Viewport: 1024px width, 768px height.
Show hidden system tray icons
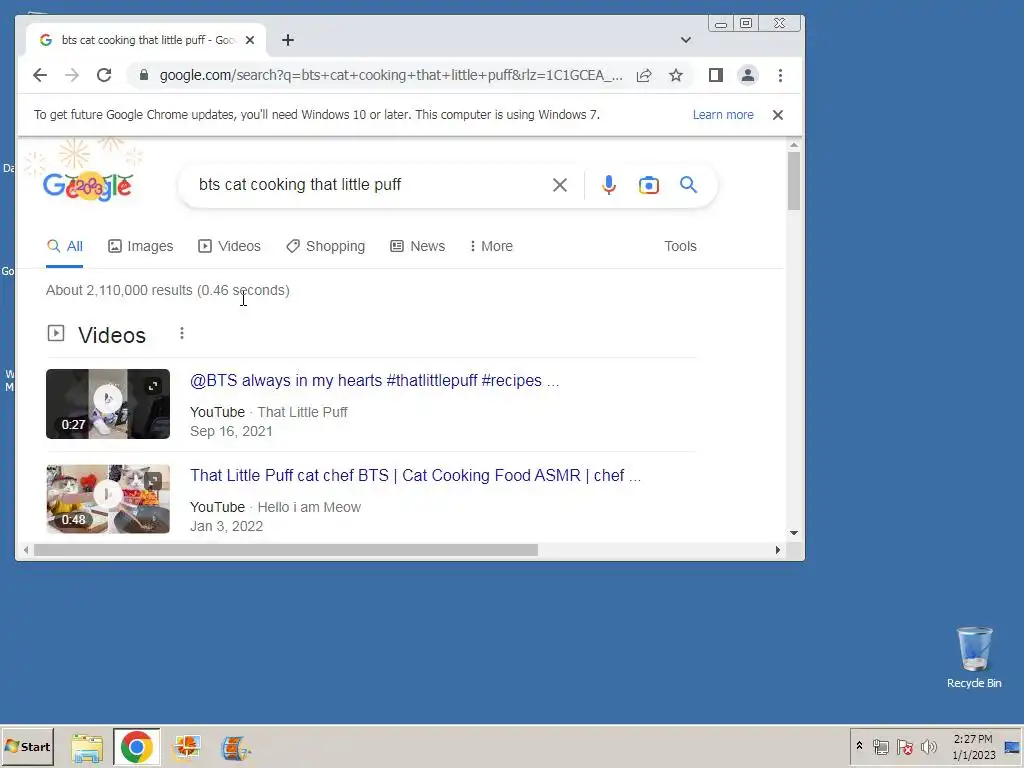859,746
